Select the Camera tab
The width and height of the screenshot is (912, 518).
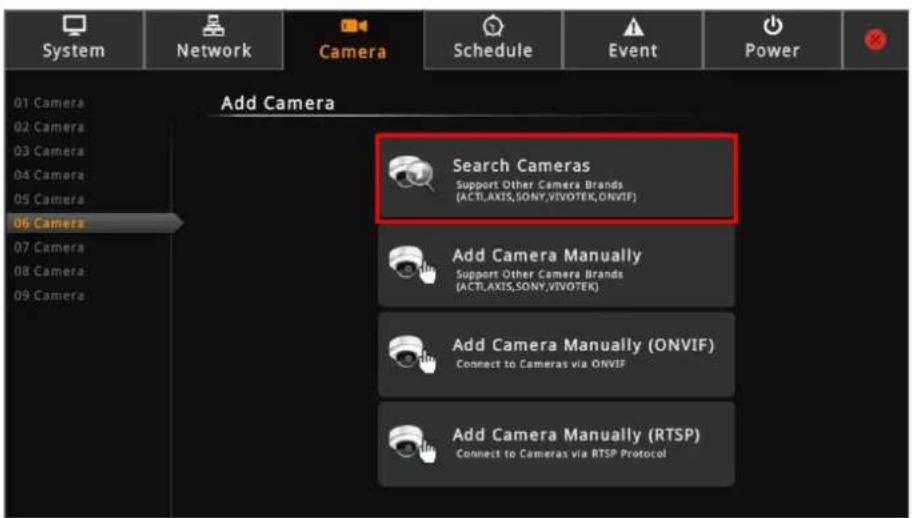tap(353, 40)
